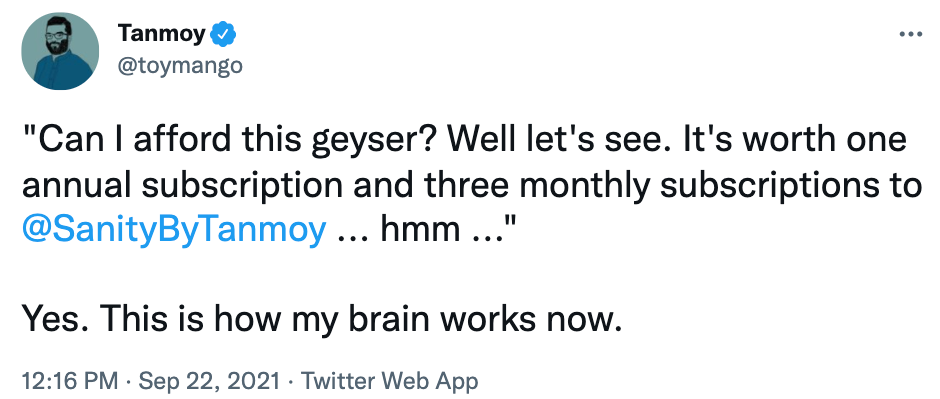Image resolution: width=940 pixels, height=399 pixels.
Task: Open the @toymango handle link
Action: click(180, 65)
